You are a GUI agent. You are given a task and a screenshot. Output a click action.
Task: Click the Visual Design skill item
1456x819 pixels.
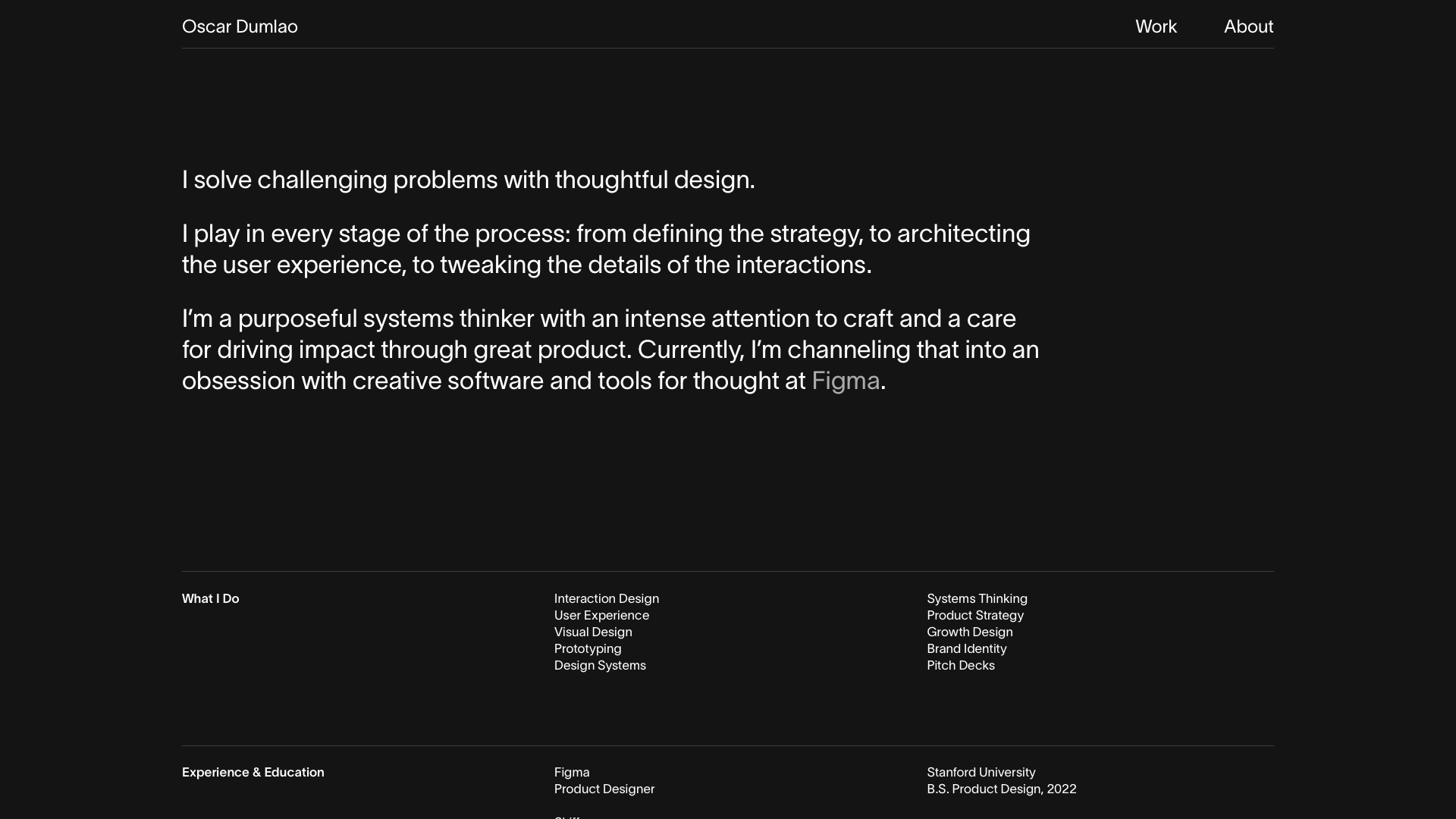pyautogui.click(x=592, y=632)
